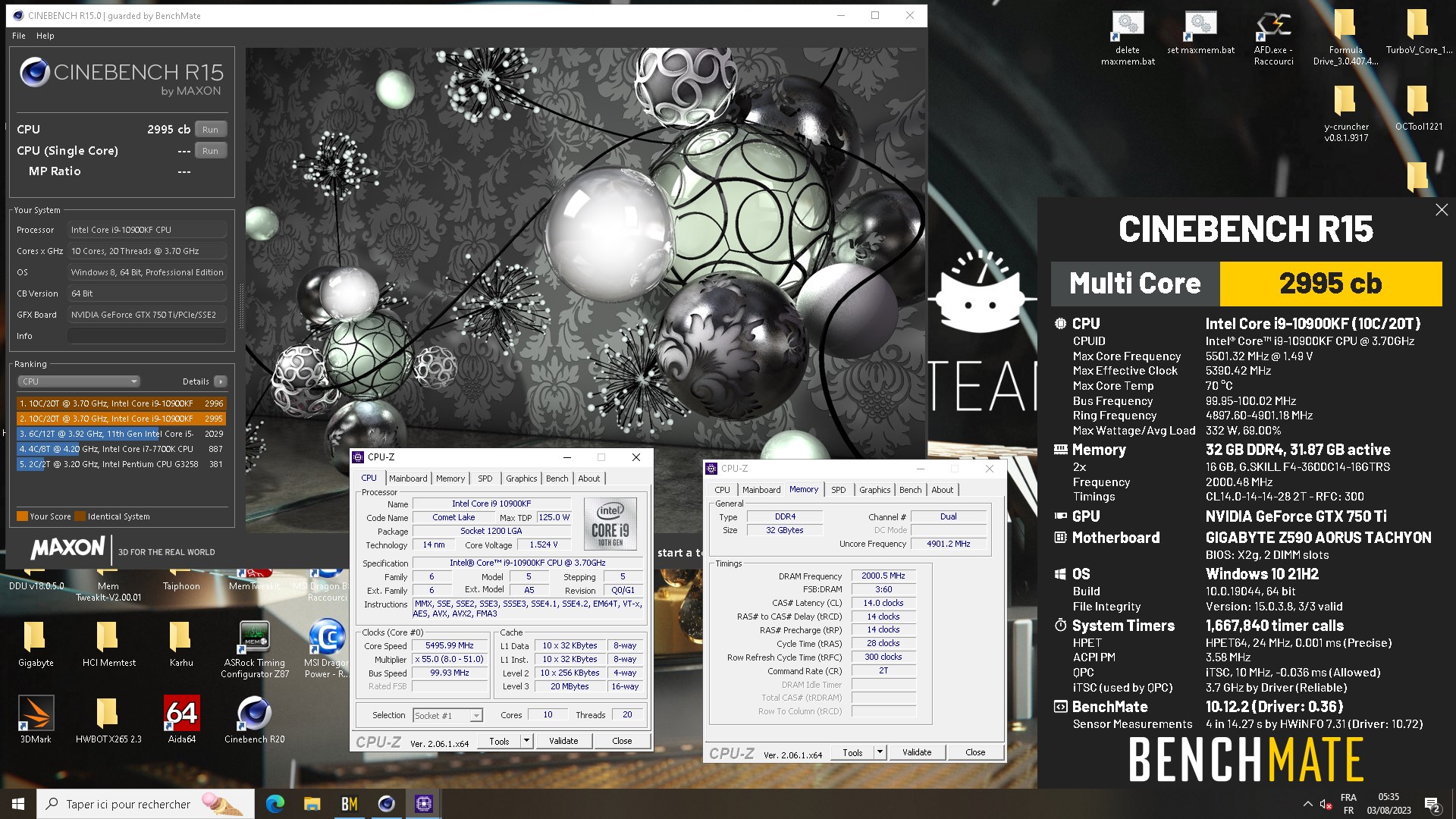Image resolution: width=1456 pixels, height=819 pixels.
Task: Switch to SPD tab in left CPU-Z
Action: pos(485,479)
